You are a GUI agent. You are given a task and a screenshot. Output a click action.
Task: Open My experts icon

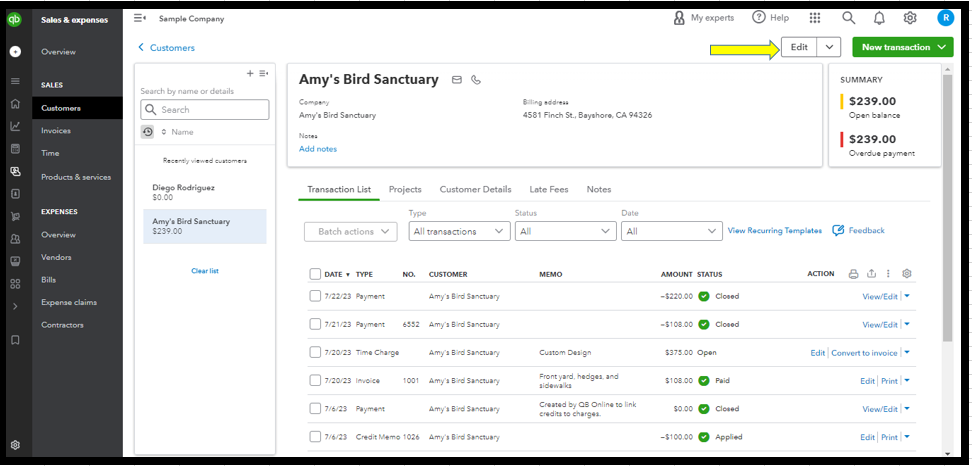679,18
